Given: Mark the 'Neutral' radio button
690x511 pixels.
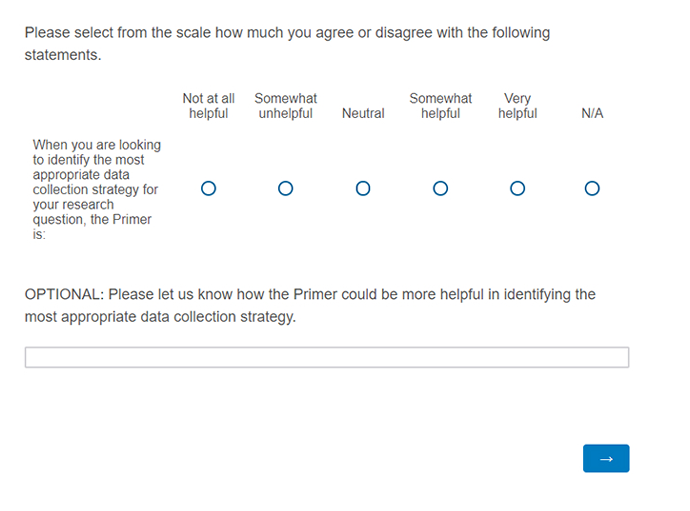Looking at the screenshot, I should click(363, 188).
